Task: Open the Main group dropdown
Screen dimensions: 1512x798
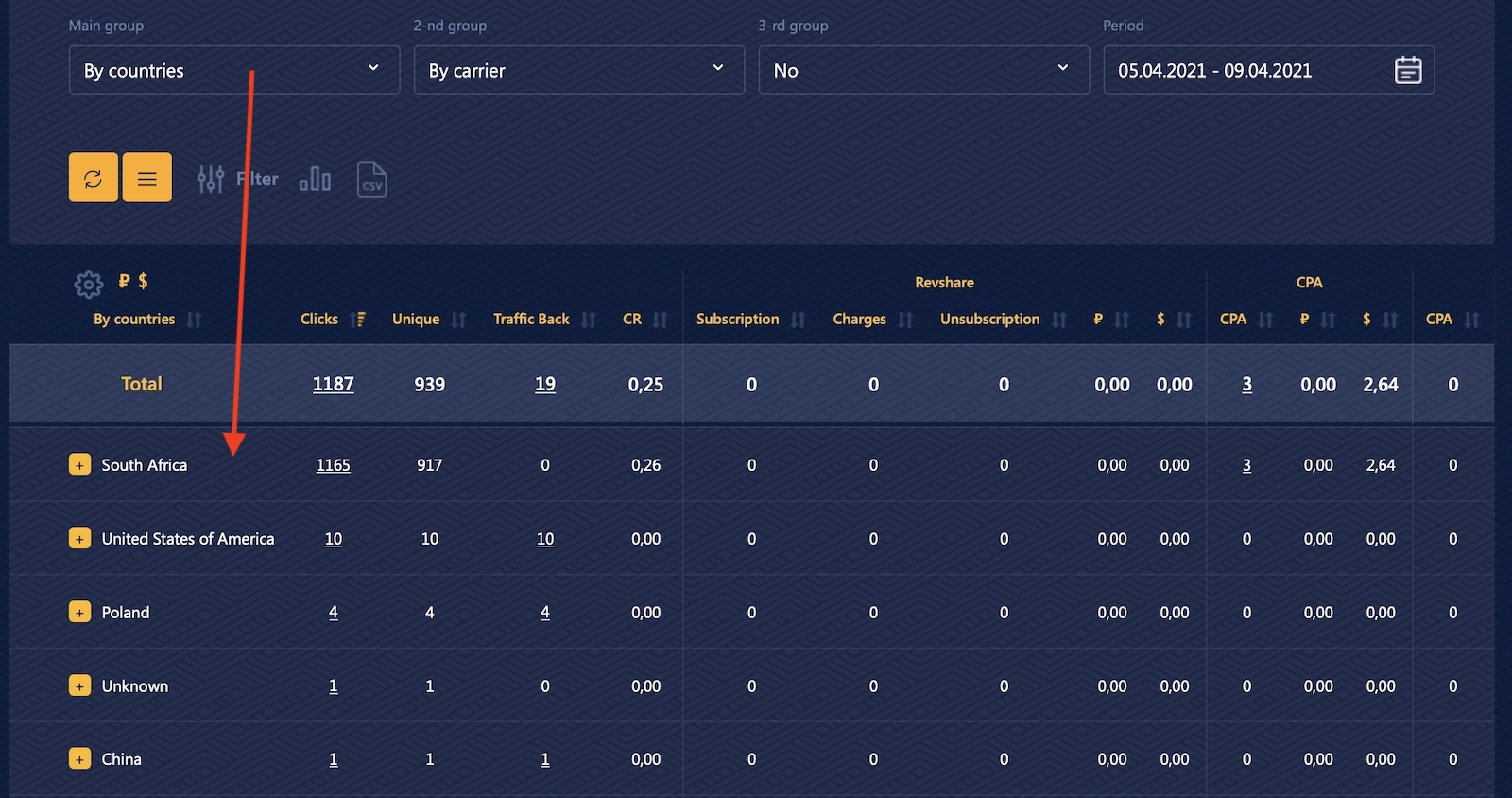Action: 233,70
